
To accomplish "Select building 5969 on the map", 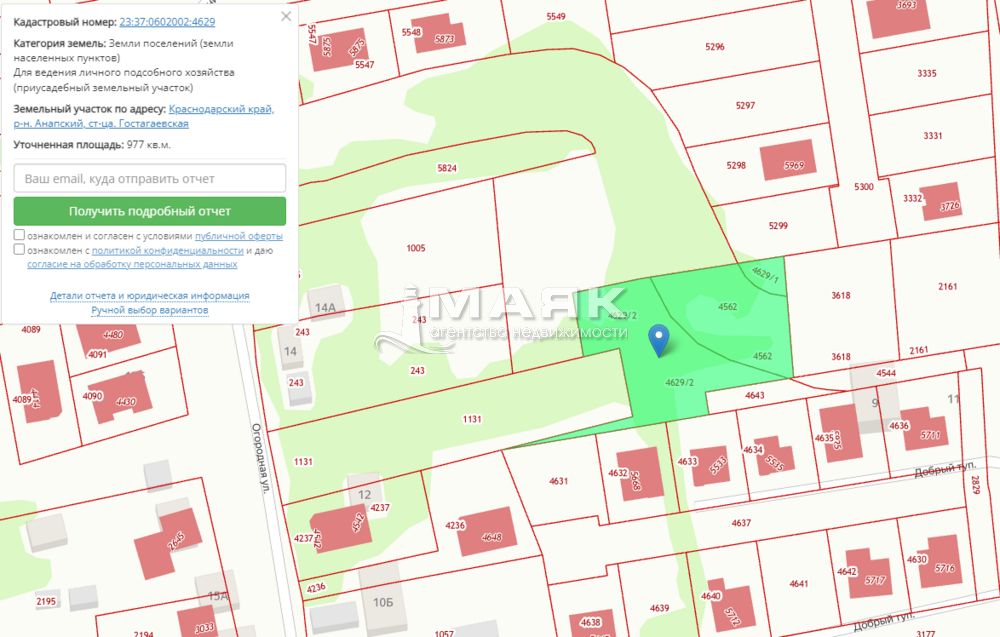I will pos(787,162).
